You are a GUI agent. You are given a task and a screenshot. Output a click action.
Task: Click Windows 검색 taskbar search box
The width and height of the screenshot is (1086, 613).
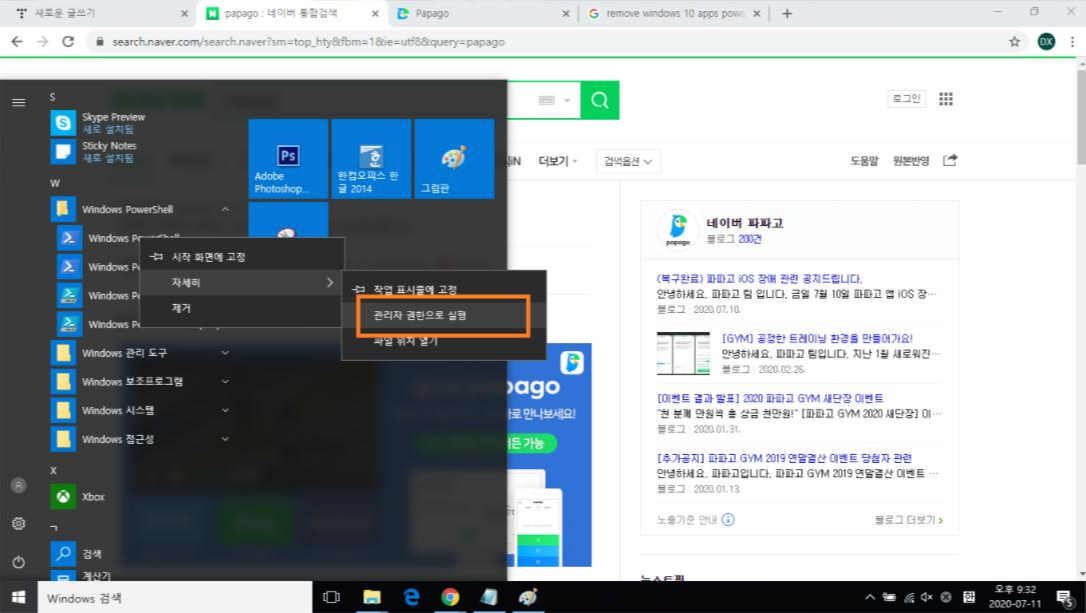tap(174, 597)
